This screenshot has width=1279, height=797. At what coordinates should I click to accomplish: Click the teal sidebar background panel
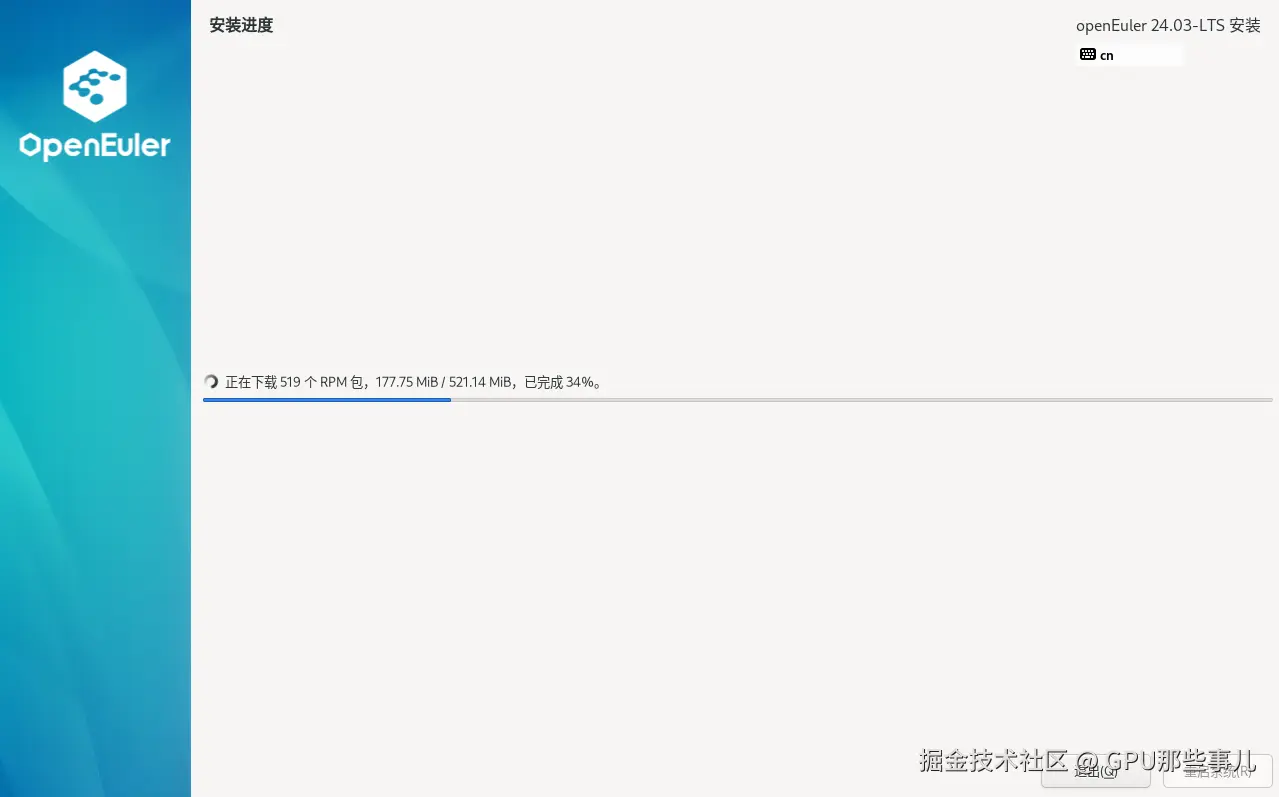click(x=94, y=450)
